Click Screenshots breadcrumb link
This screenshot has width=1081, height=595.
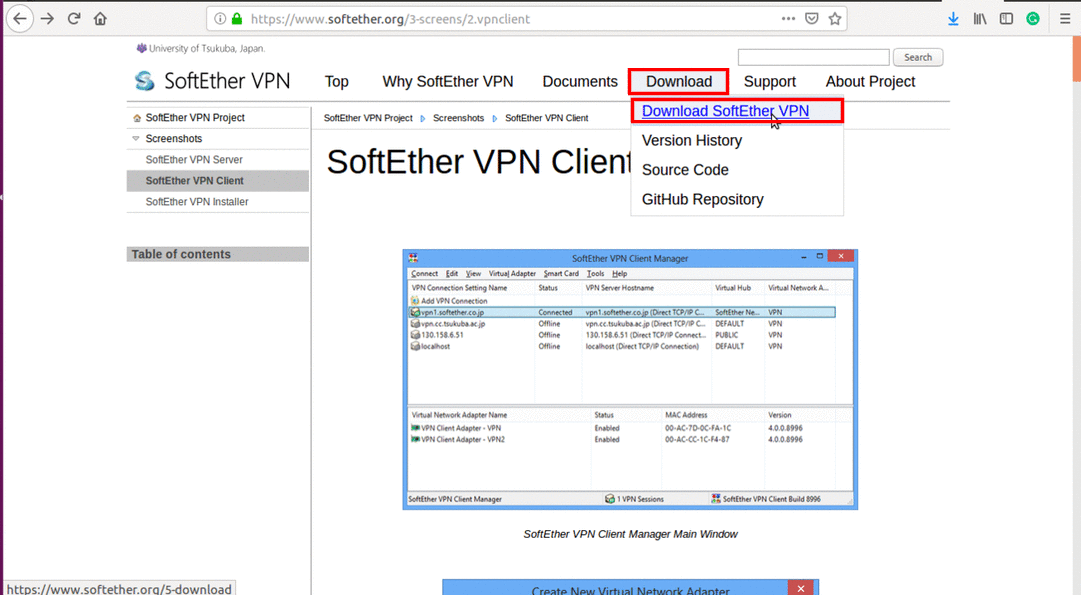458,118
